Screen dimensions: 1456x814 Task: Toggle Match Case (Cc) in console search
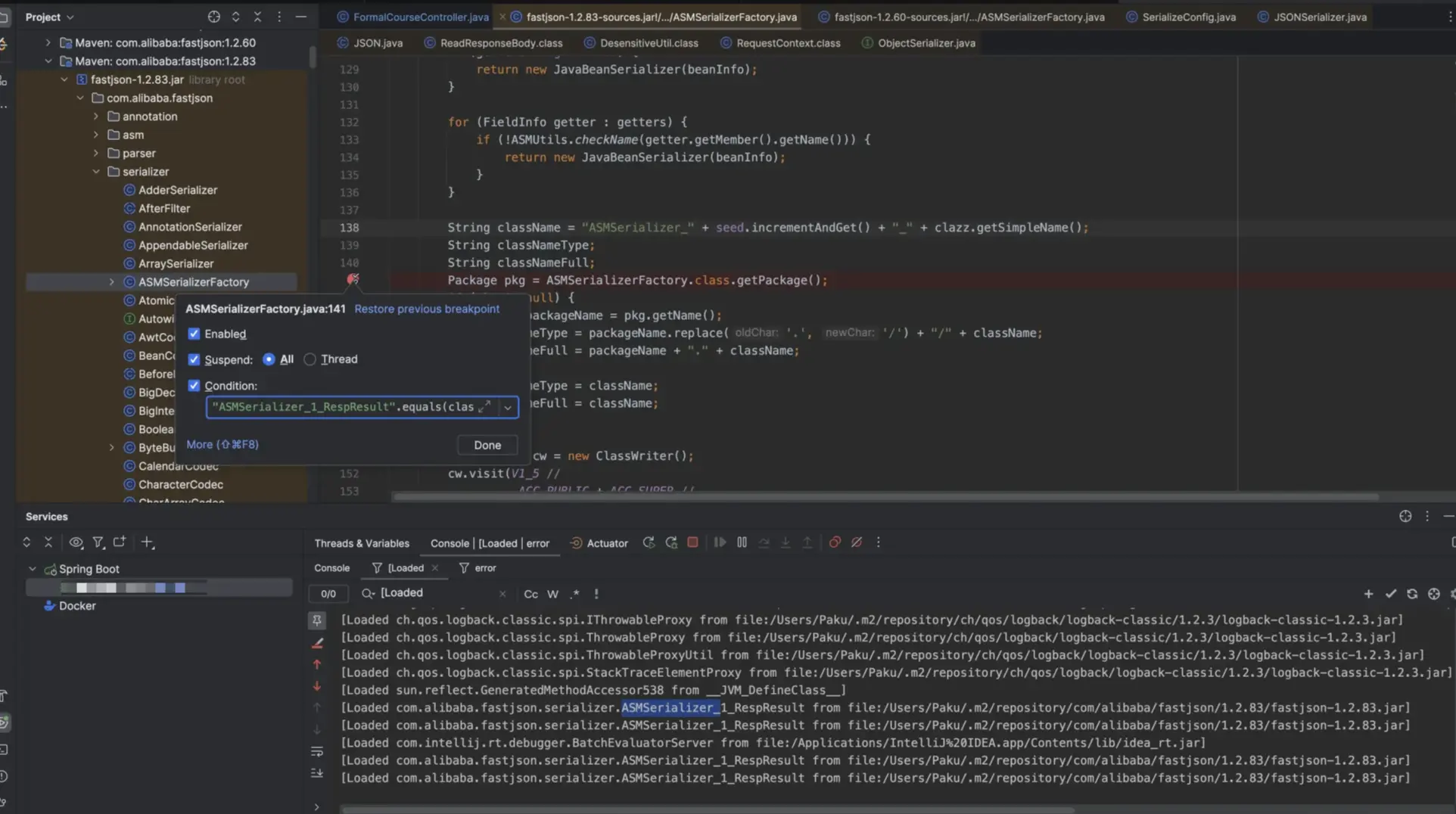(530, 594)
